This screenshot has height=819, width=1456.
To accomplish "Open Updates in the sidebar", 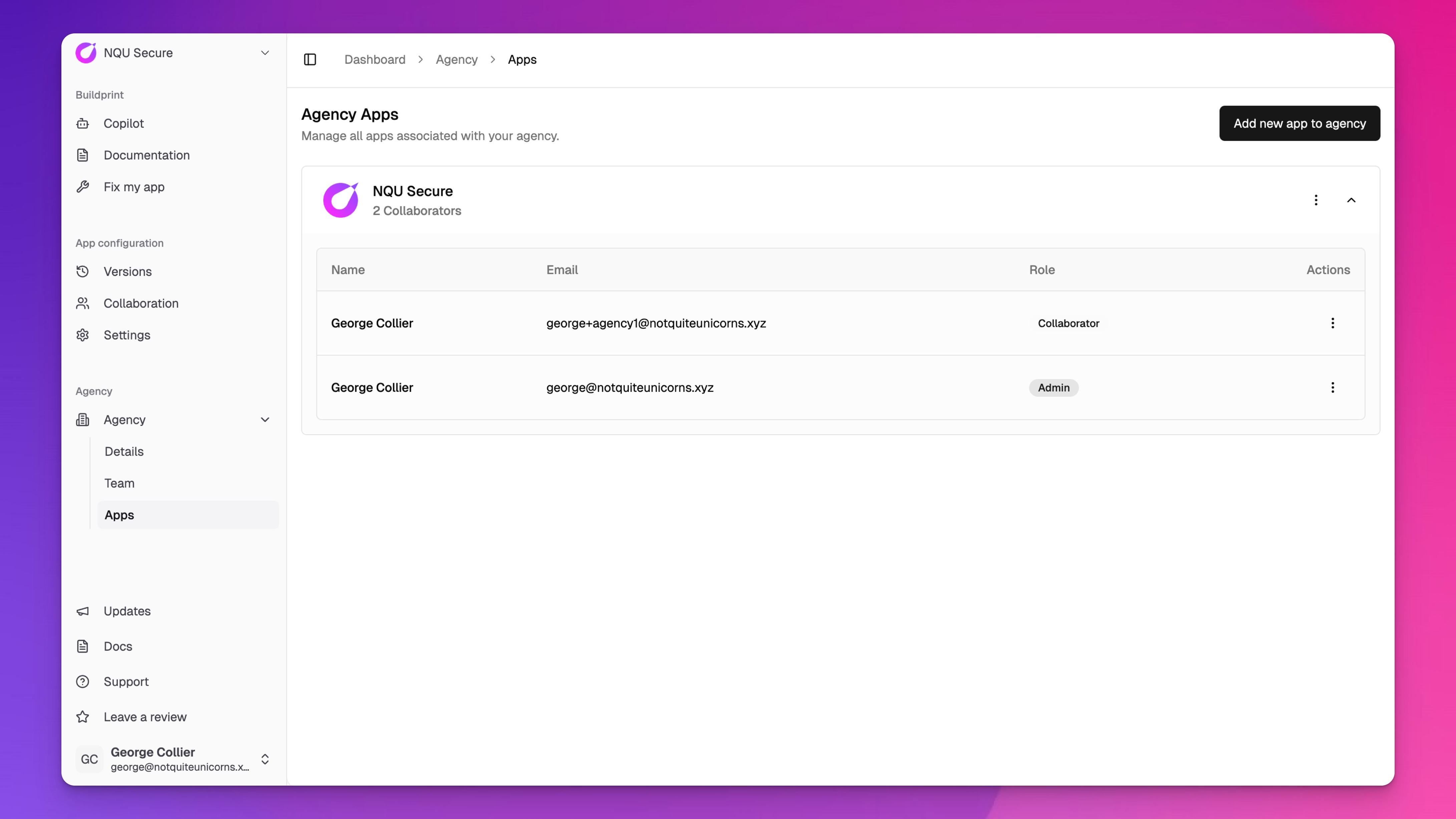I will pyautogui.click(x=173, y=611).
